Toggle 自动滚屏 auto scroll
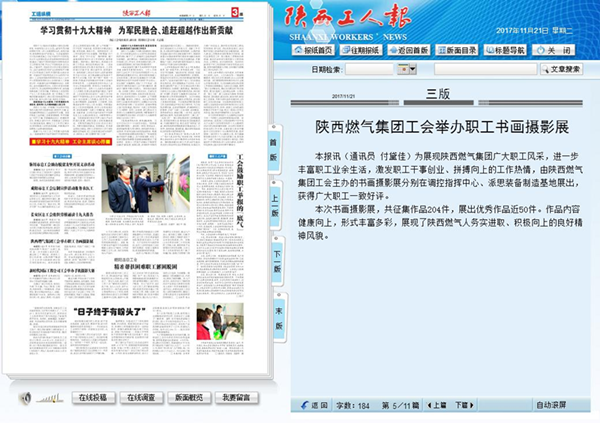The image size is (600, 423). click(551, 405)
